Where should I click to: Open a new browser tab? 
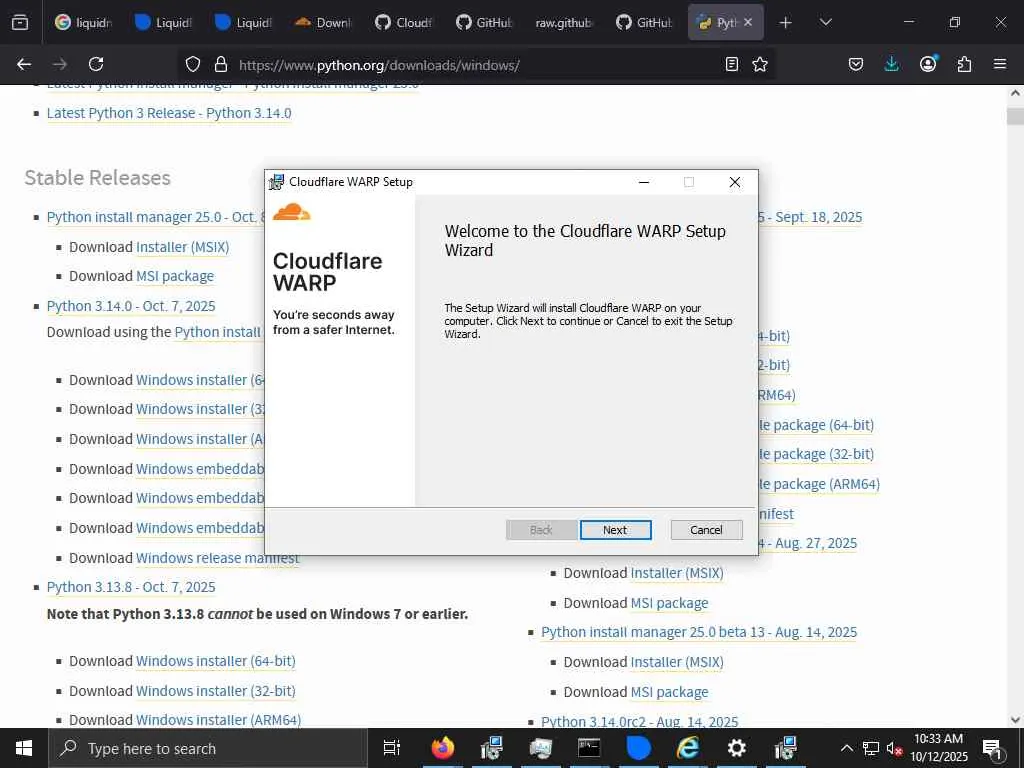click(x=786, y=23)
